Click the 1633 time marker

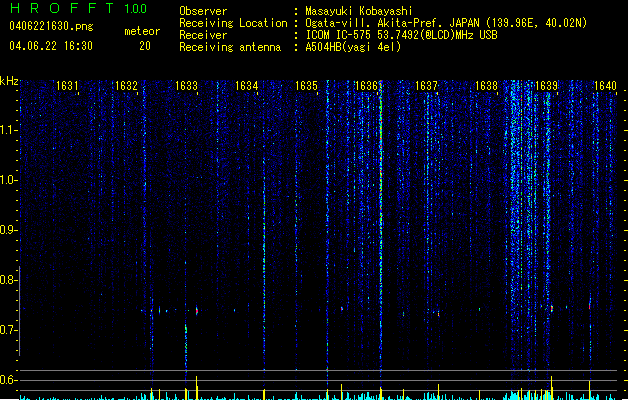pos(187,86)
